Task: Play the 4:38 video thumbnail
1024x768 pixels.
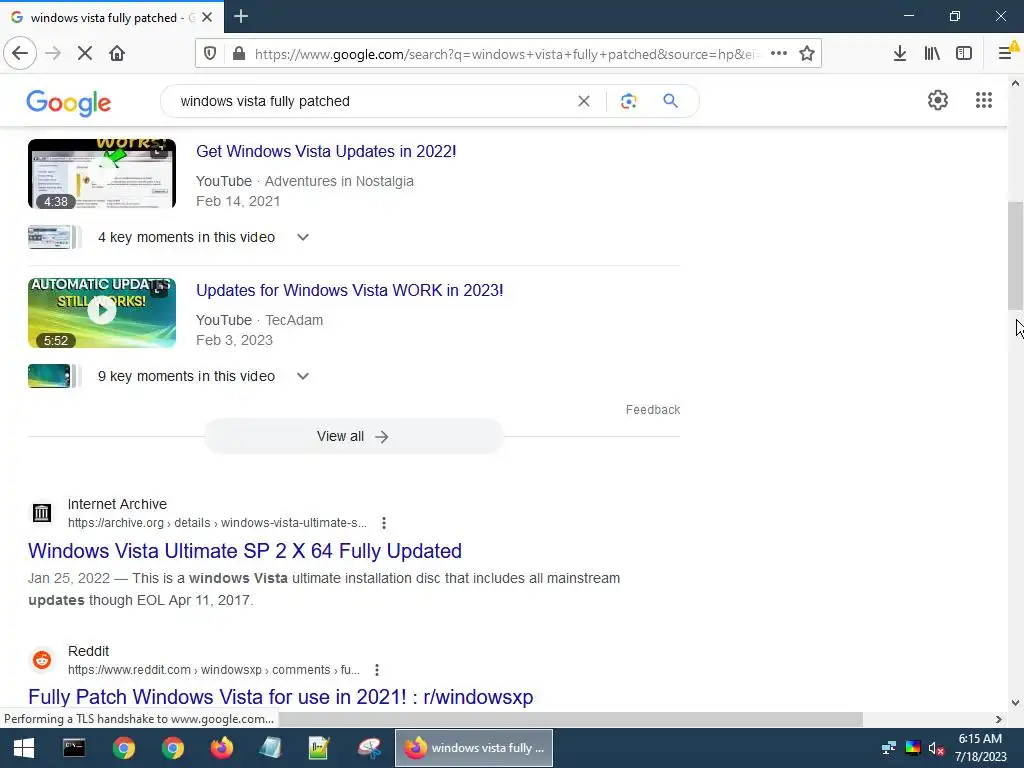Action: pyautogui.click(x=102, y=174)
